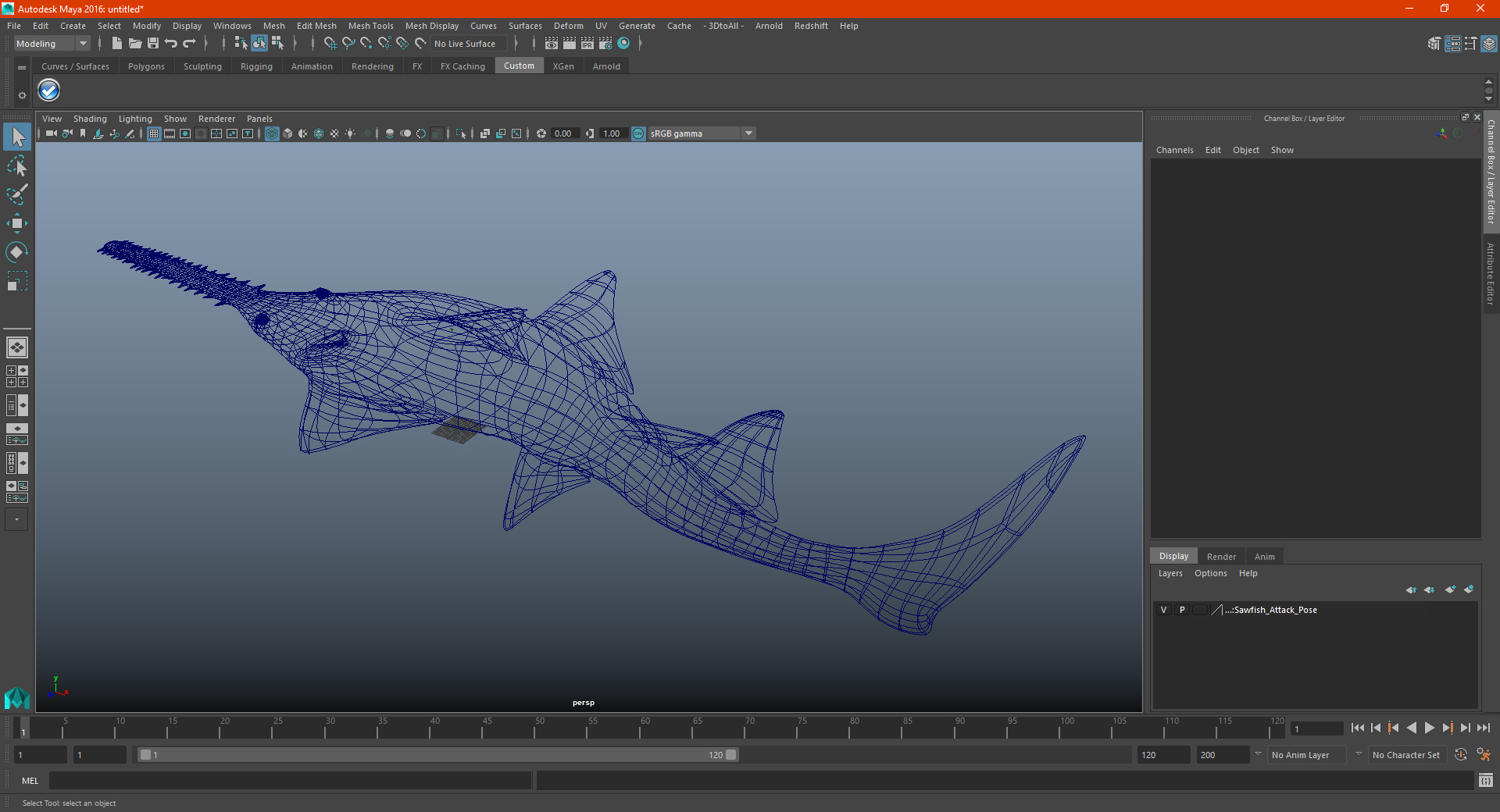The image size is (1500, 812).
Task: Pick the Rotate tool in toolbox
Action: pyautogui.click(x=17, y=251)
